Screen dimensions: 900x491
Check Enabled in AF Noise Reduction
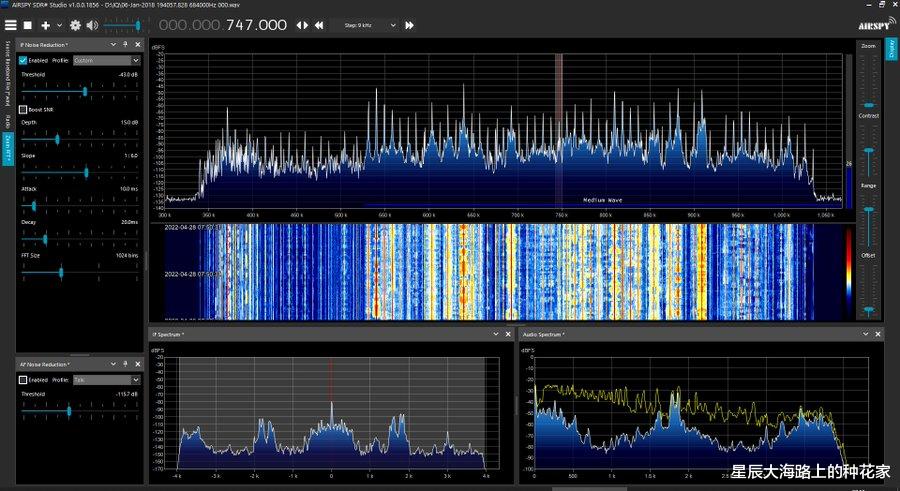(x=23, y=380)
